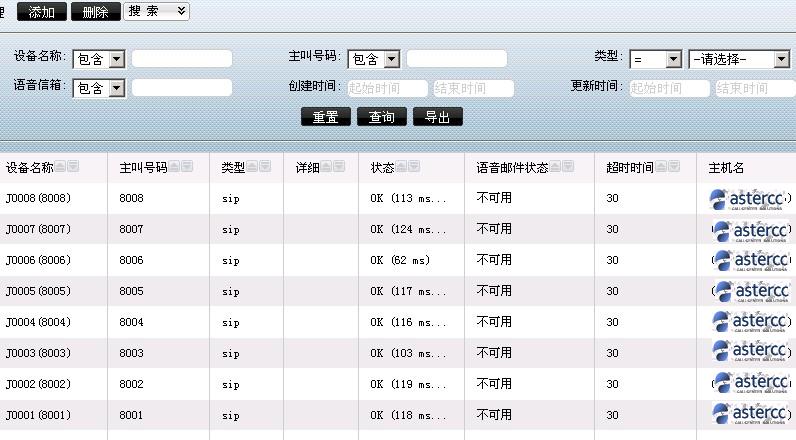The width and height of the screenshot is (796, 440).
Task: Click the astercc logo in row J0008
Action: click(x=749, y=199)
